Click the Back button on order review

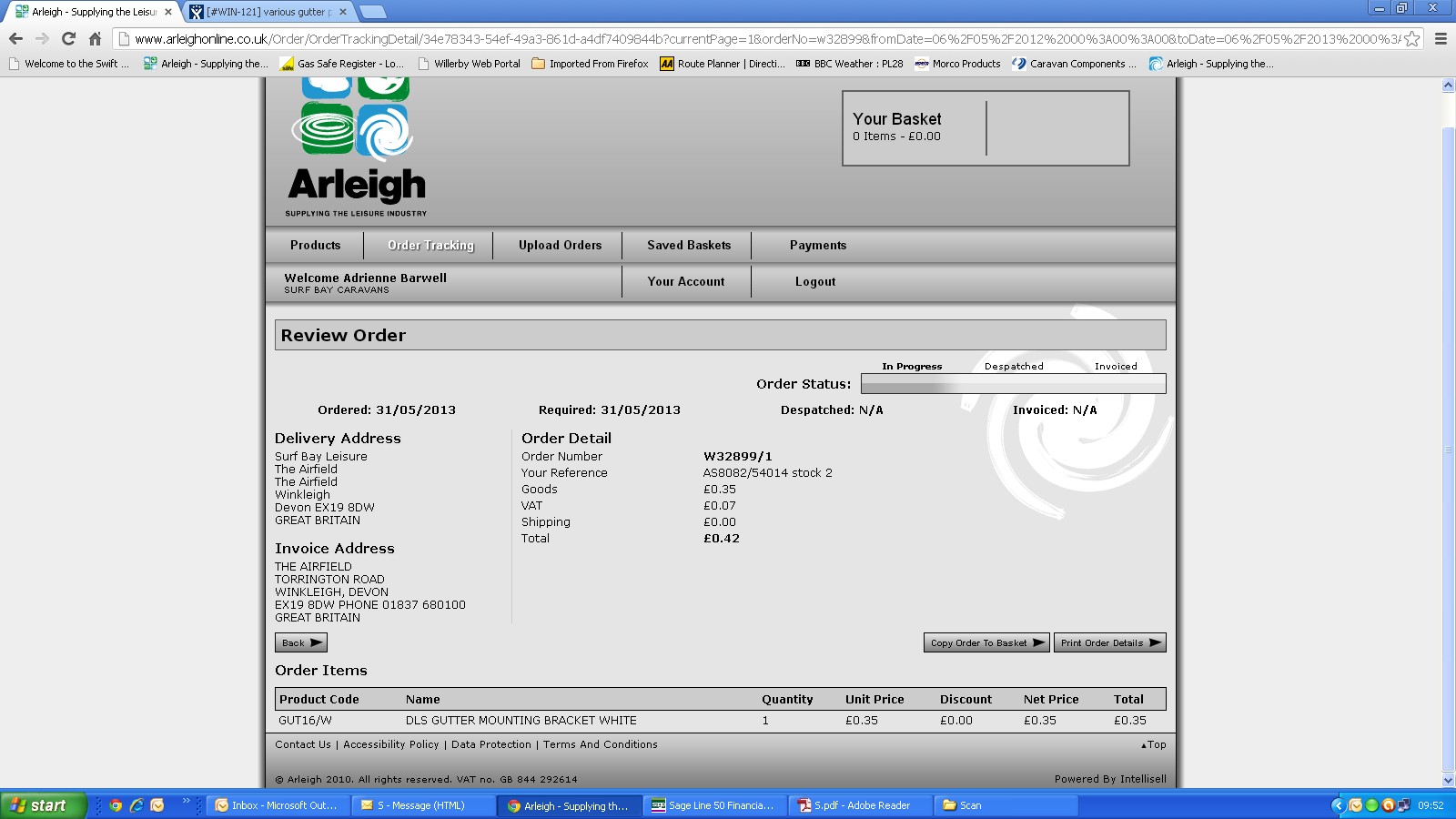point(301,642)
